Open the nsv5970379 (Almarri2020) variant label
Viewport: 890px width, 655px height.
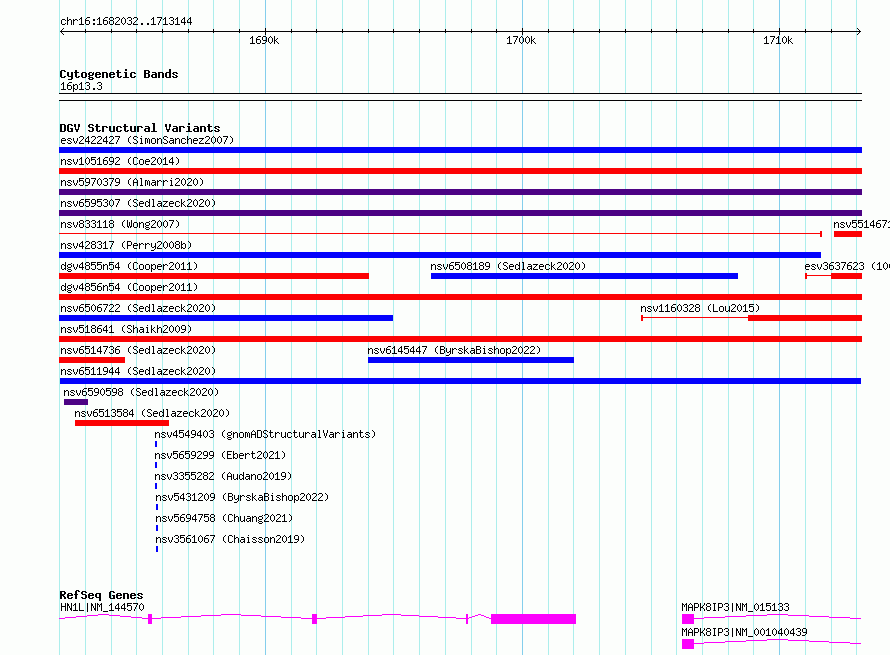coord(132,182)
